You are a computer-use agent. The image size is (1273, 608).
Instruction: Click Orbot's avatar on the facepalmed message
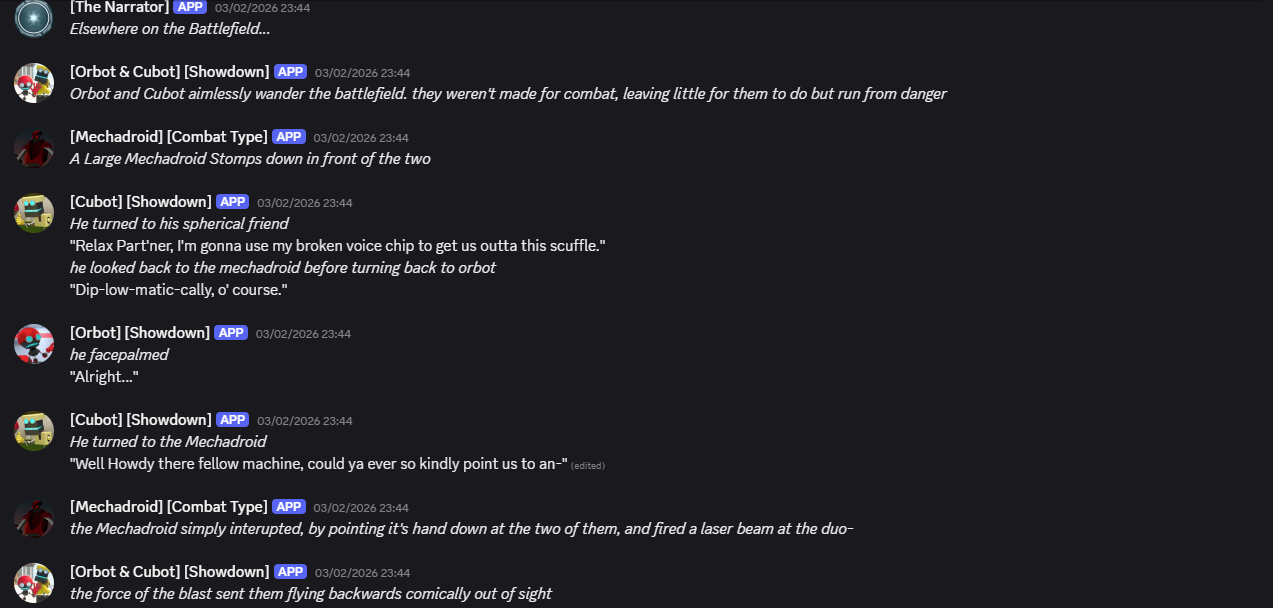(34, 344)
